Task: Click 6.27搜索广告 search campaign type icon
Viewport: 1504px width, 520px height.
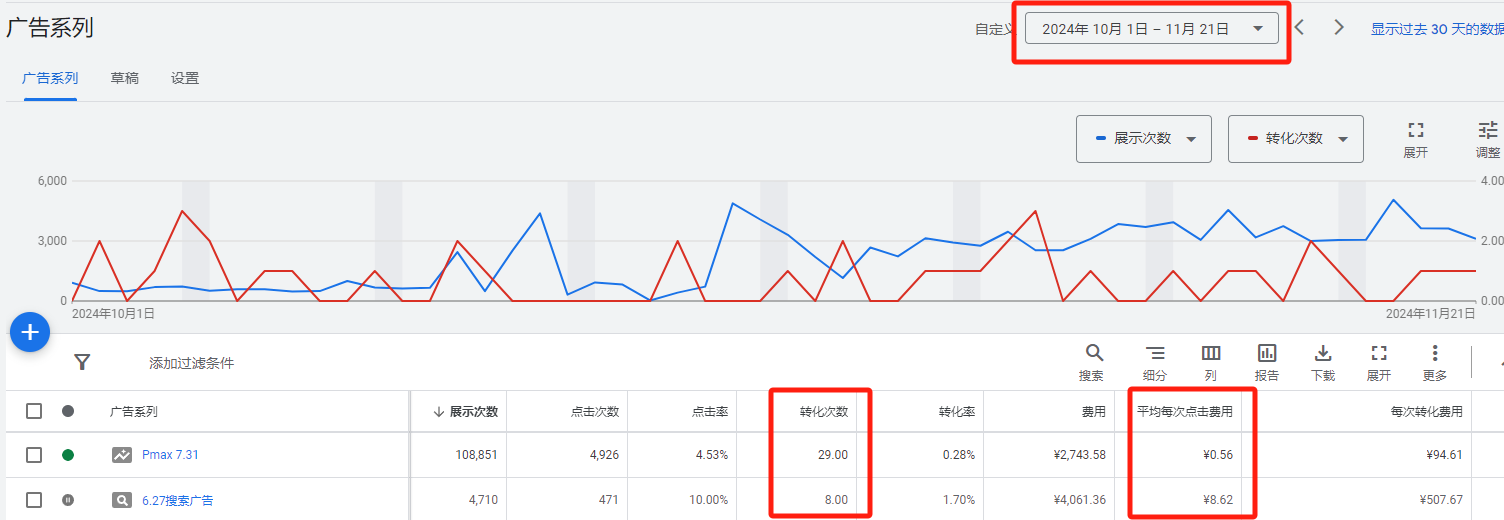Action: 122,500
